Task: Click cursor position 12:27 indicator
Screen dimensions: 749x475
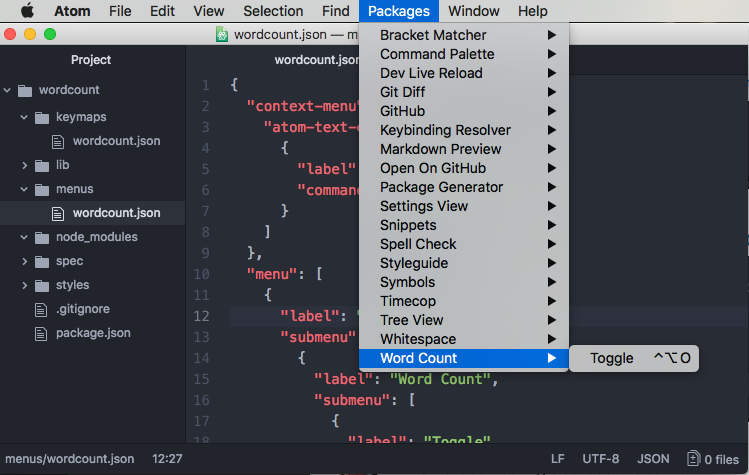Action: point(167,459)
